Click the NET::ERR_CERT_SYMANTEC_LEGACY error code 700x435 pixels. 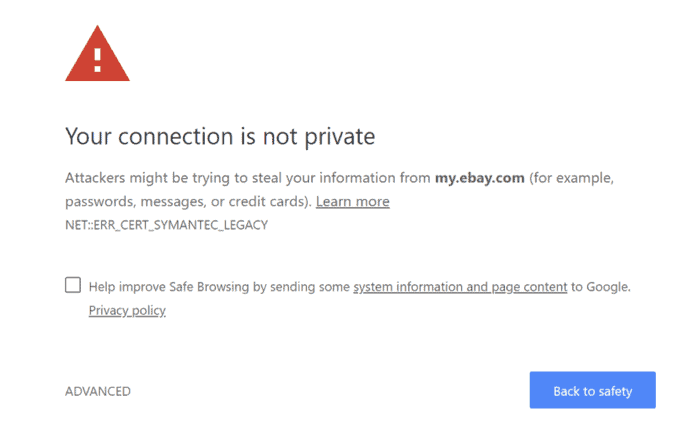166,225
